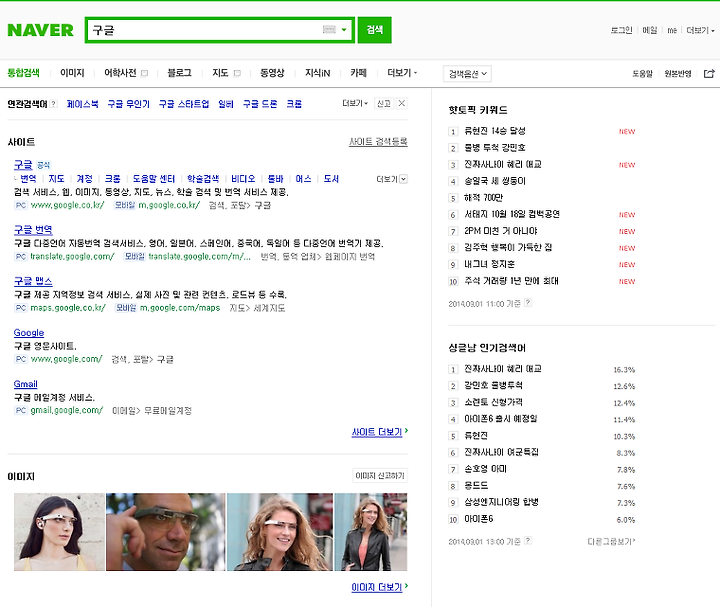The height and width of the screenshot is (607, 720).
Task: Open the on-screen keyboard icon in search box
Action: tap(329, 30)
